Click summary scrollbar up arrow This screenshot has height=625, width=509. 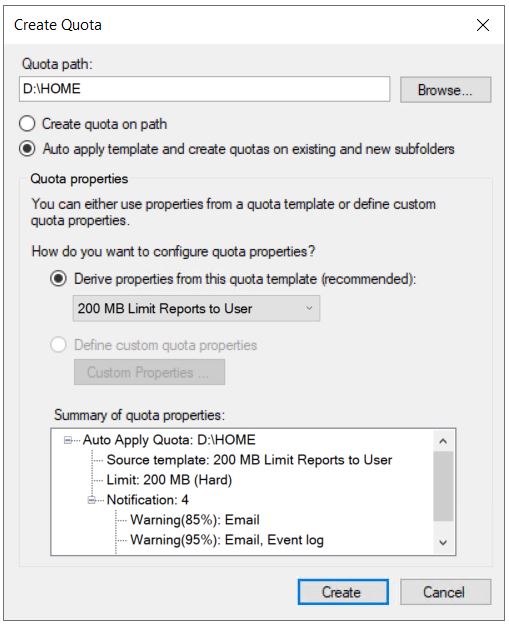[443, 441]
